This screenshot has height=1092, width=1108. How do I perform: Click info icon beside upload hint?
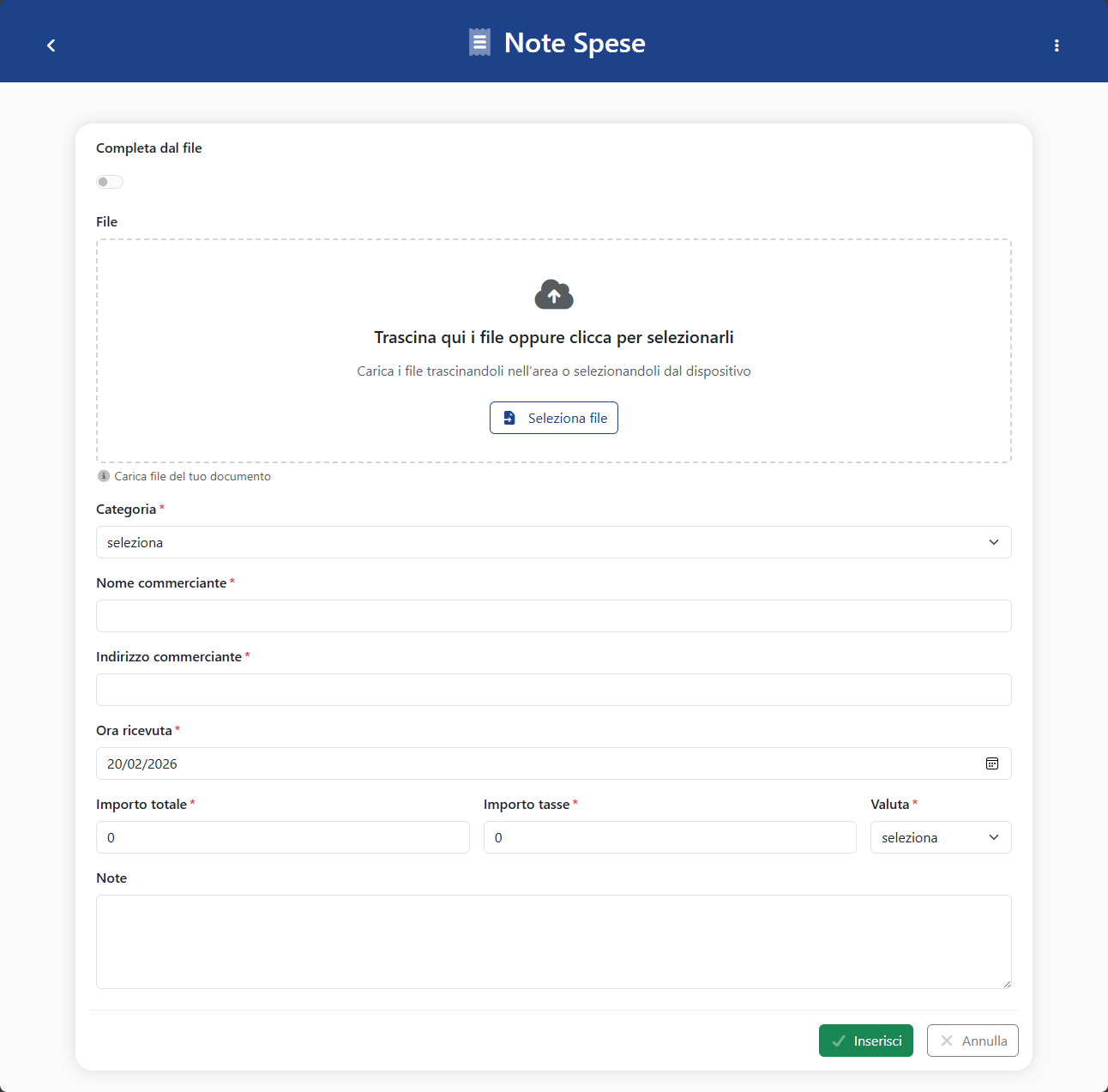pos(104,476)
